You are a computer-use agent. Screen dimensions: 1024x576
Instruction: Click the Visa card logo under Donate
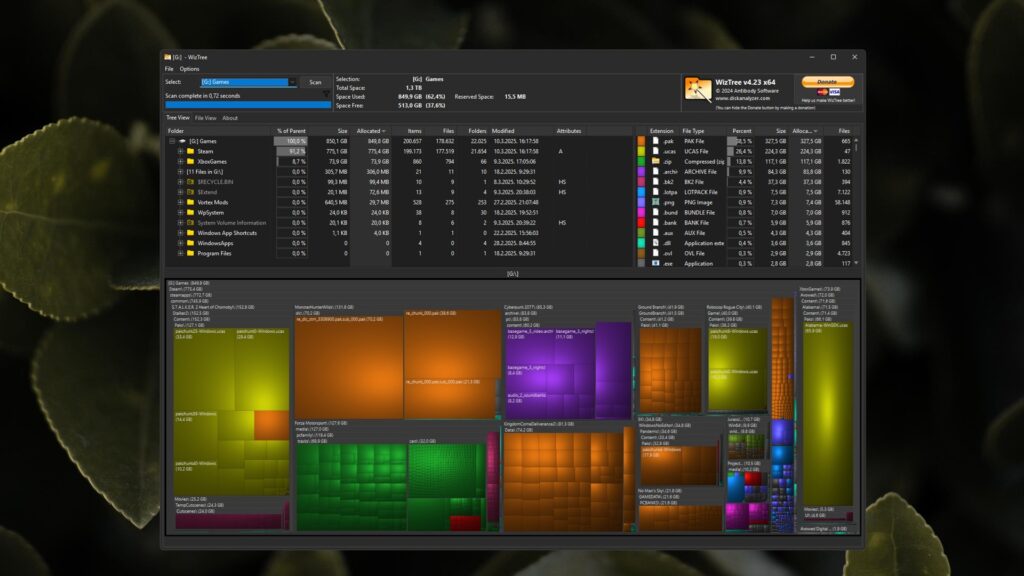point(835,92)
